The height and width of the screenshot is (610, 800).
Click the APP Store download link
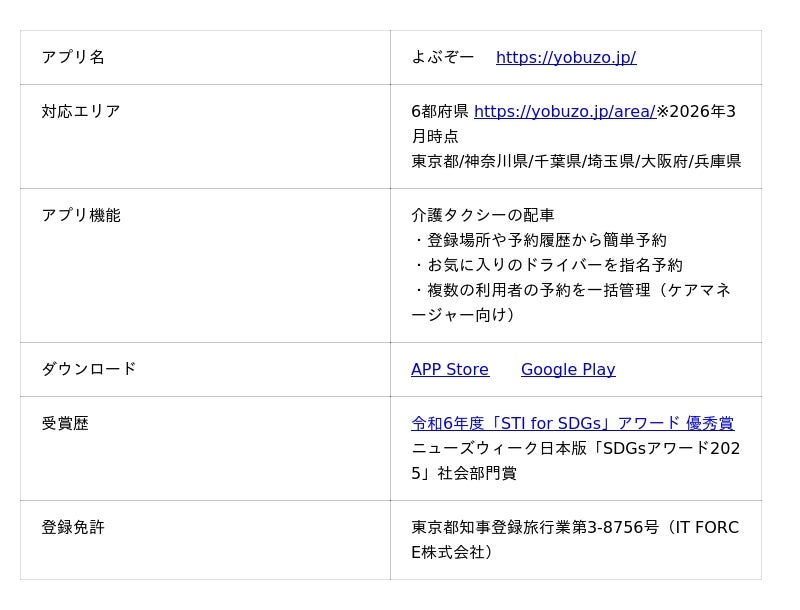point(449,370)
